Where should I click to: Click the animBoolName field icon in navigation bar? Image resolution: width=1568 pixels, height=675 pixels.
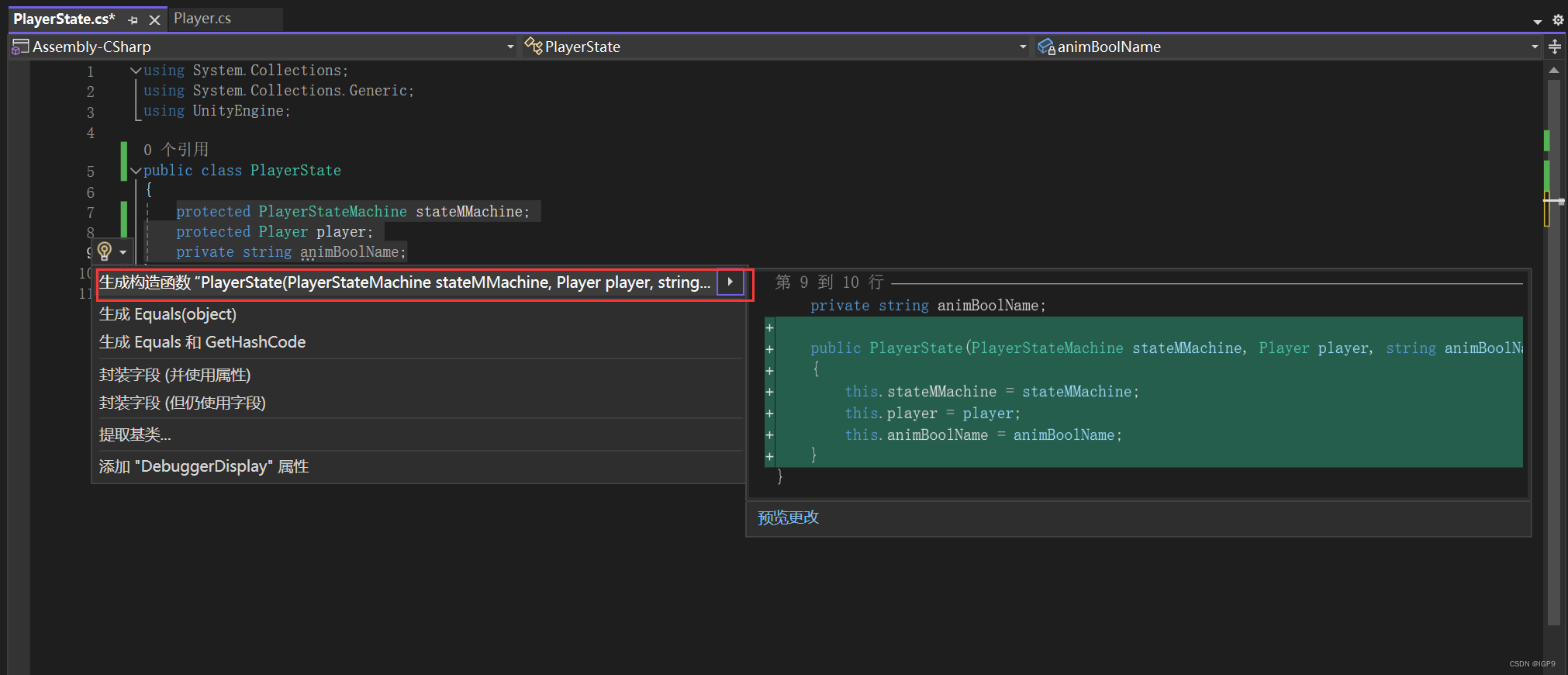click(1047, 47)
